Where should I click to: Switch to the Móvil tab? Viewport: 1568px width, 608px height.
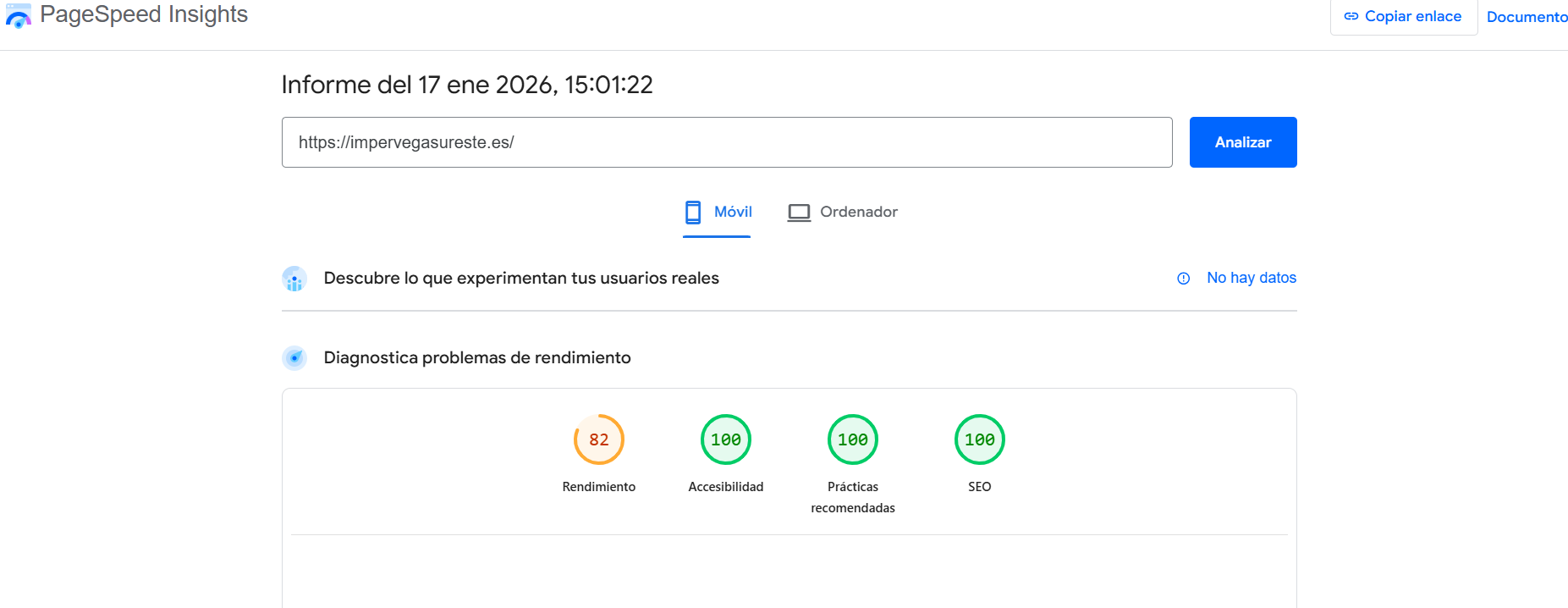tap(717, 212)
